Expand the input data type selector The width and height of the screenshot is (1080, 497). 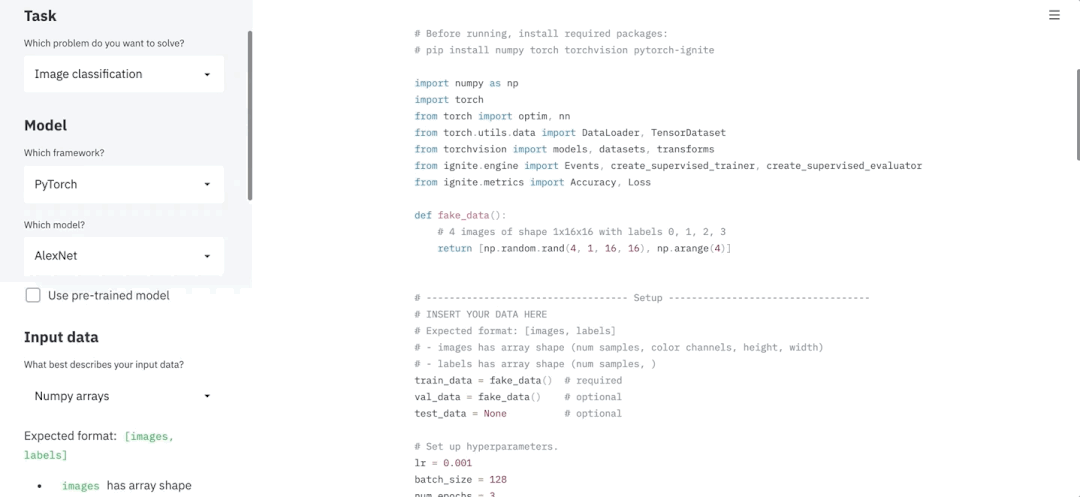(x=124, y=396)
